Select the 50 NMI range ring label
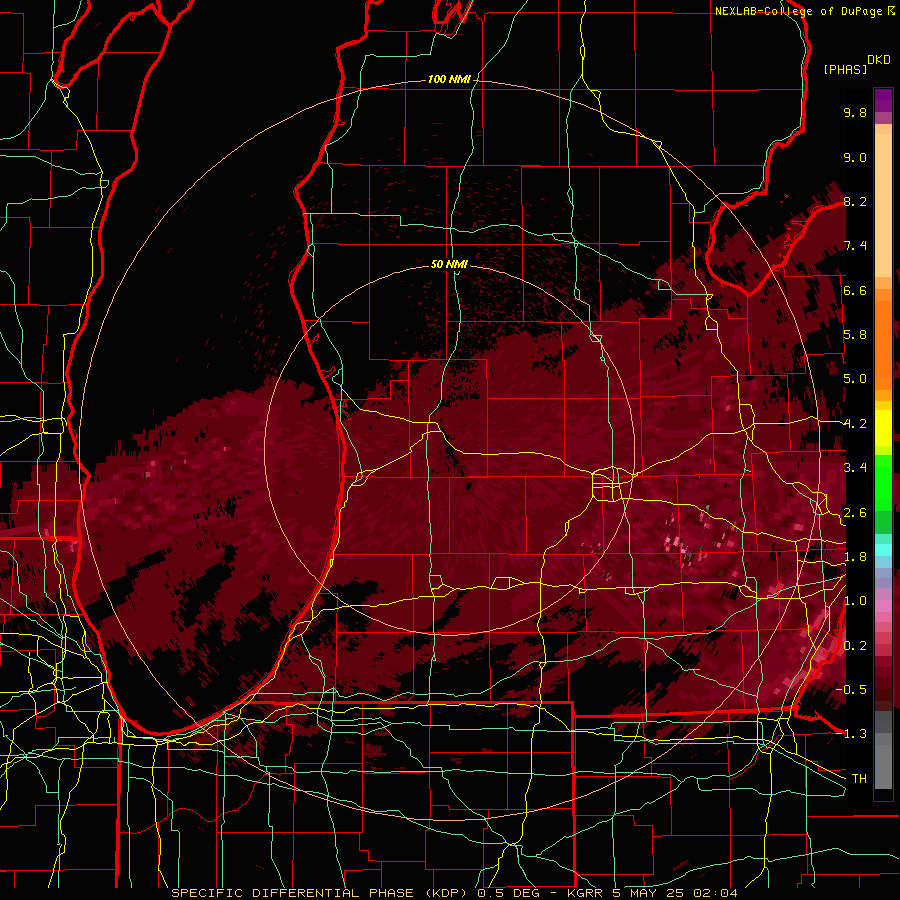This screenshot has height=900, width=900. tap(449, 264)
